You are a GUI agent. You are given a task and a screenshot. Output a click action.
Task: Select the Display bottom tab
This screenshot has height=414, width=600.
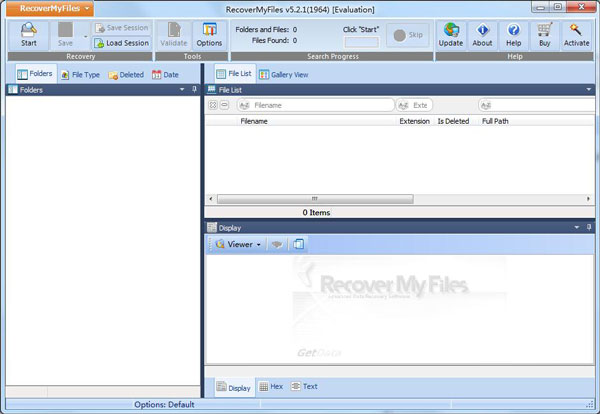(x=234, y=388)
